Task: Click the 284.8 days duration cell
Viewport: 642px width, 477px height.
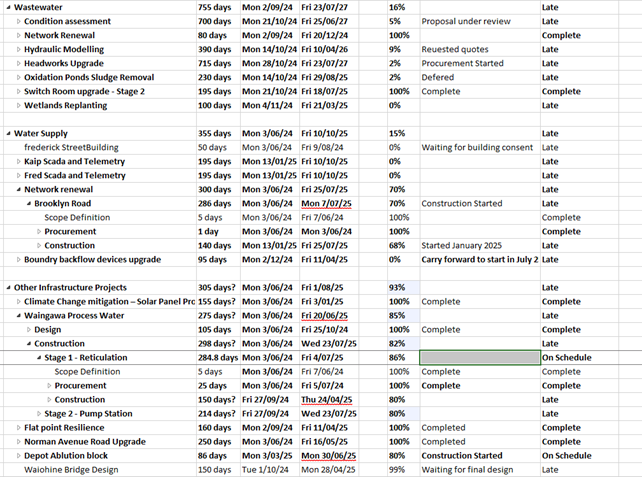Action: click(x=218, y=357)
